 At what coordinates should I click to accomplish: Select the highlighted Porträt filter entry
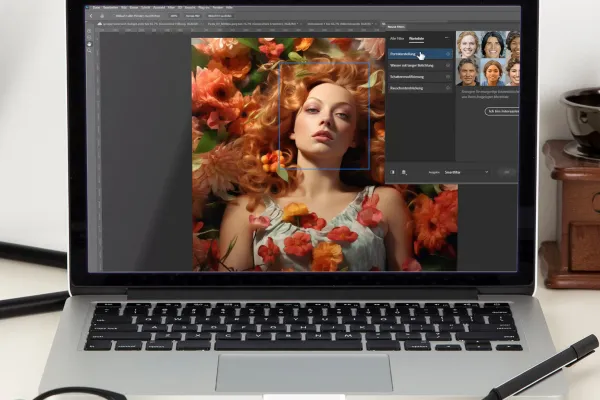[420, 54]
